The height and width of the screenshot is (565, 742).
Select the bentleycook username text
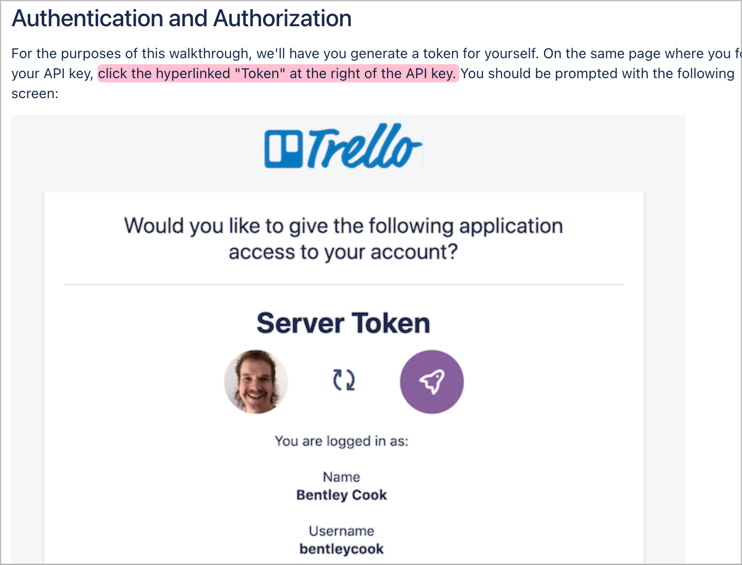click(x=341, y=549)
